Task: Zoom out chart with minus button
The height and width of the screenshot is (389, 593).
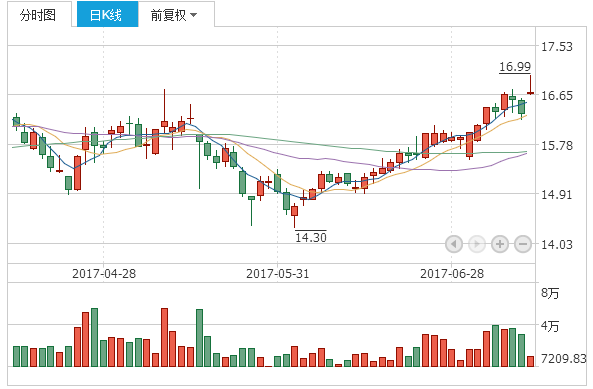Action: coord(523,244)
